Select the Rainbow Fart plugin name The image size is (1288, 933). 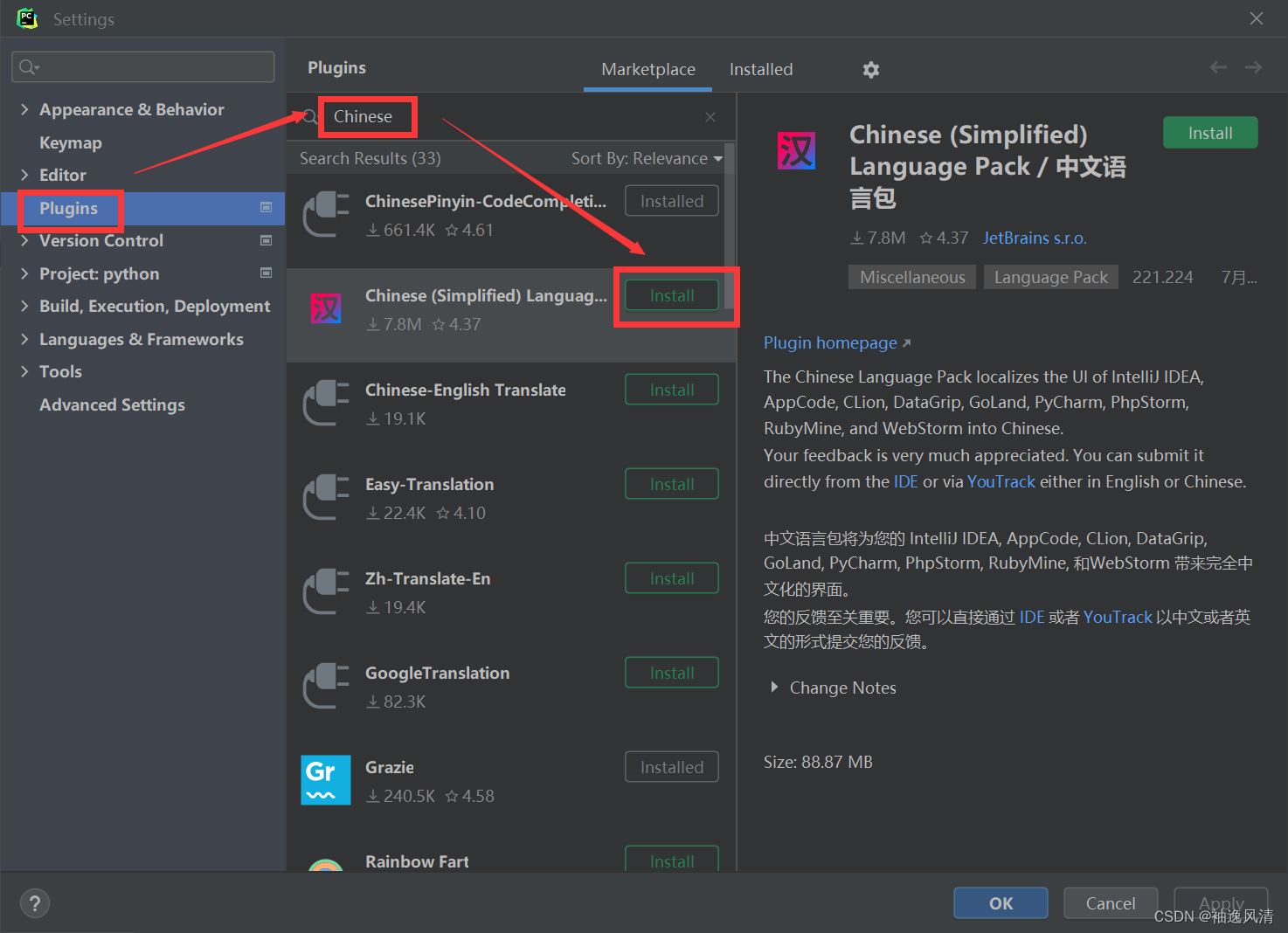pos(417,861)
